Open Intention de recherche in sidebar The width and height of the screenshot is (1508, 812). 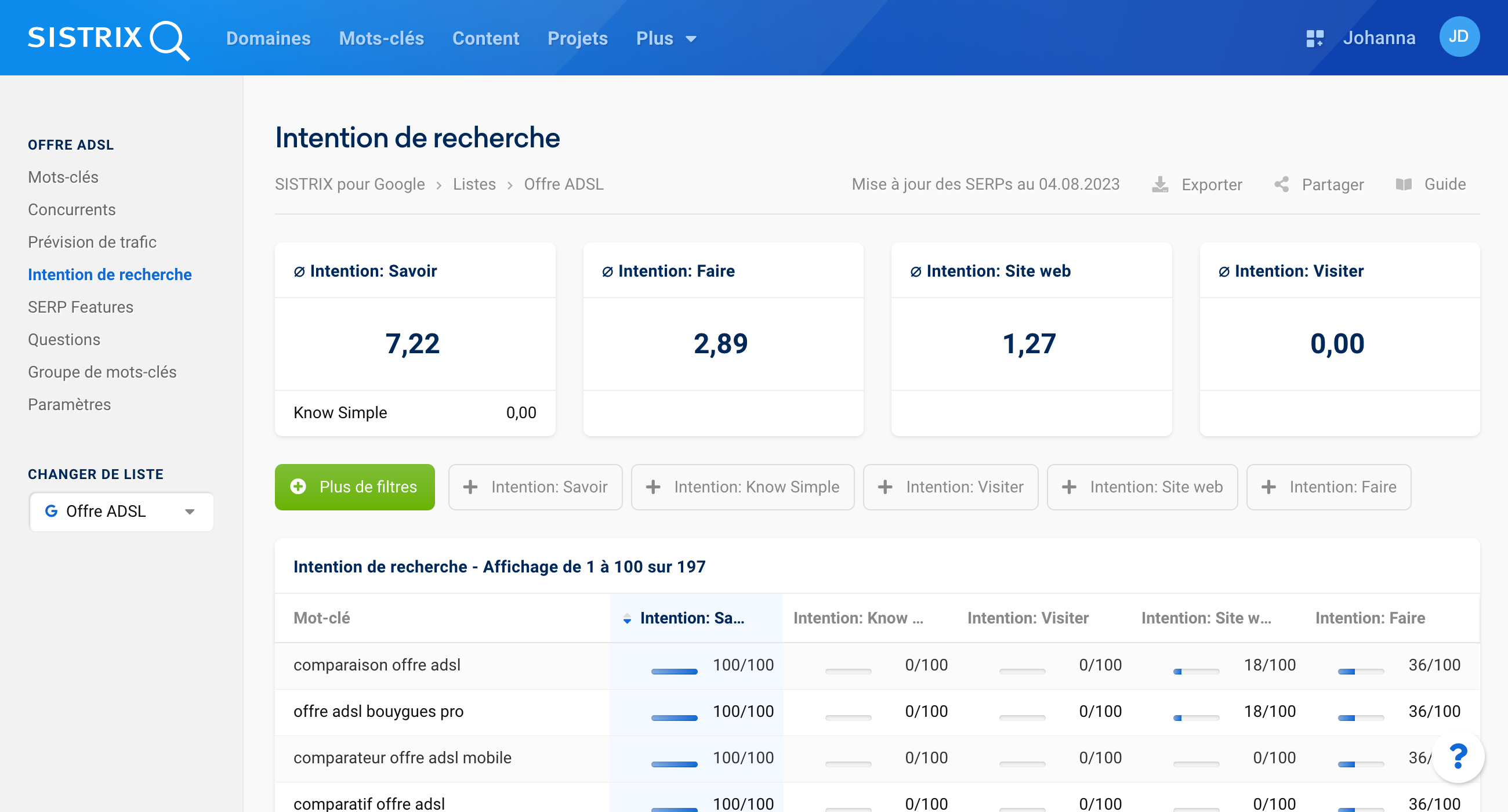[110, 274]
